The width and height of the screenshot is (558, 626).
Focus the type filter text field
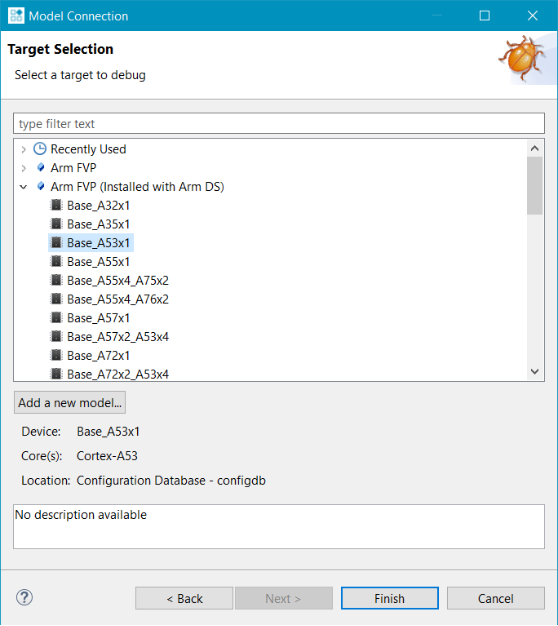(279, 123)
